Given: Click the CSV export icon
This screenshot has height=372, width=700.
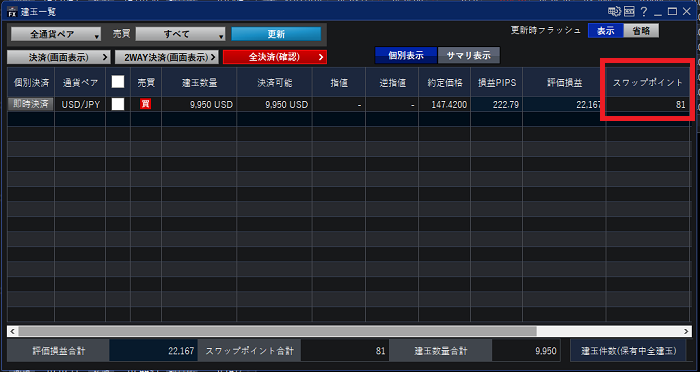Looking at the screenshot, I should (629, 12).
